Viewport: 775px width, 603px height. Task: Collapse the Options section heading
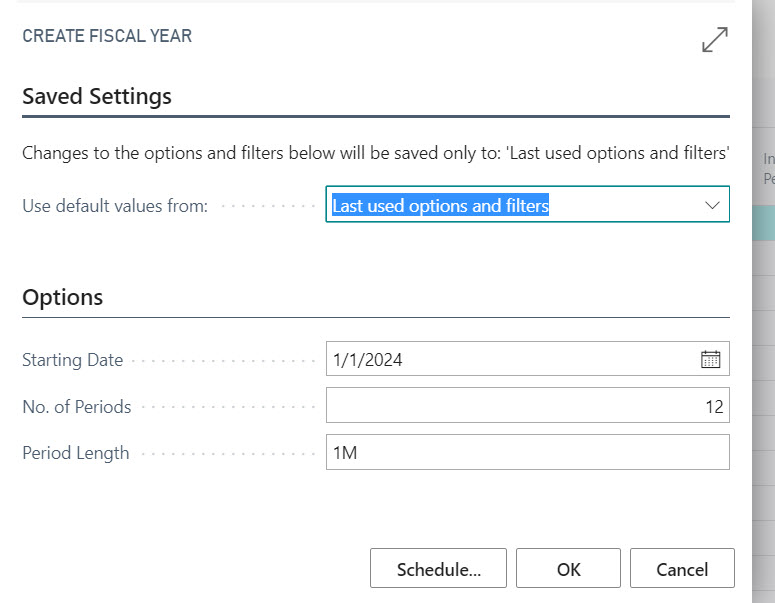point(62,297)
